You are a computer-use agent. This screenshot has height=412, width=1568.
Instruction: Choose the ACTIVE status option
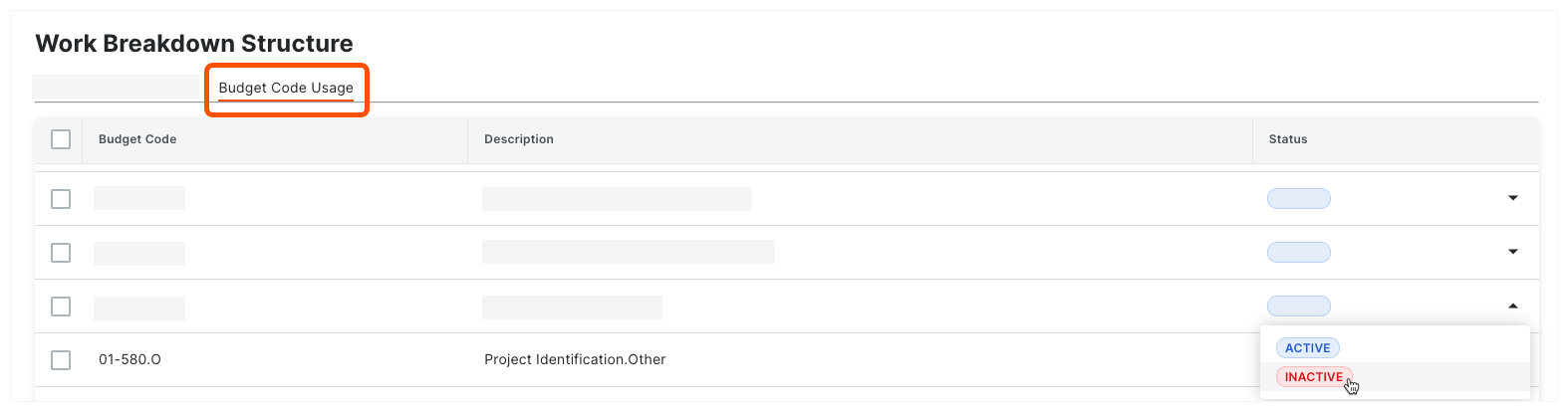(x=1307, y=348)
